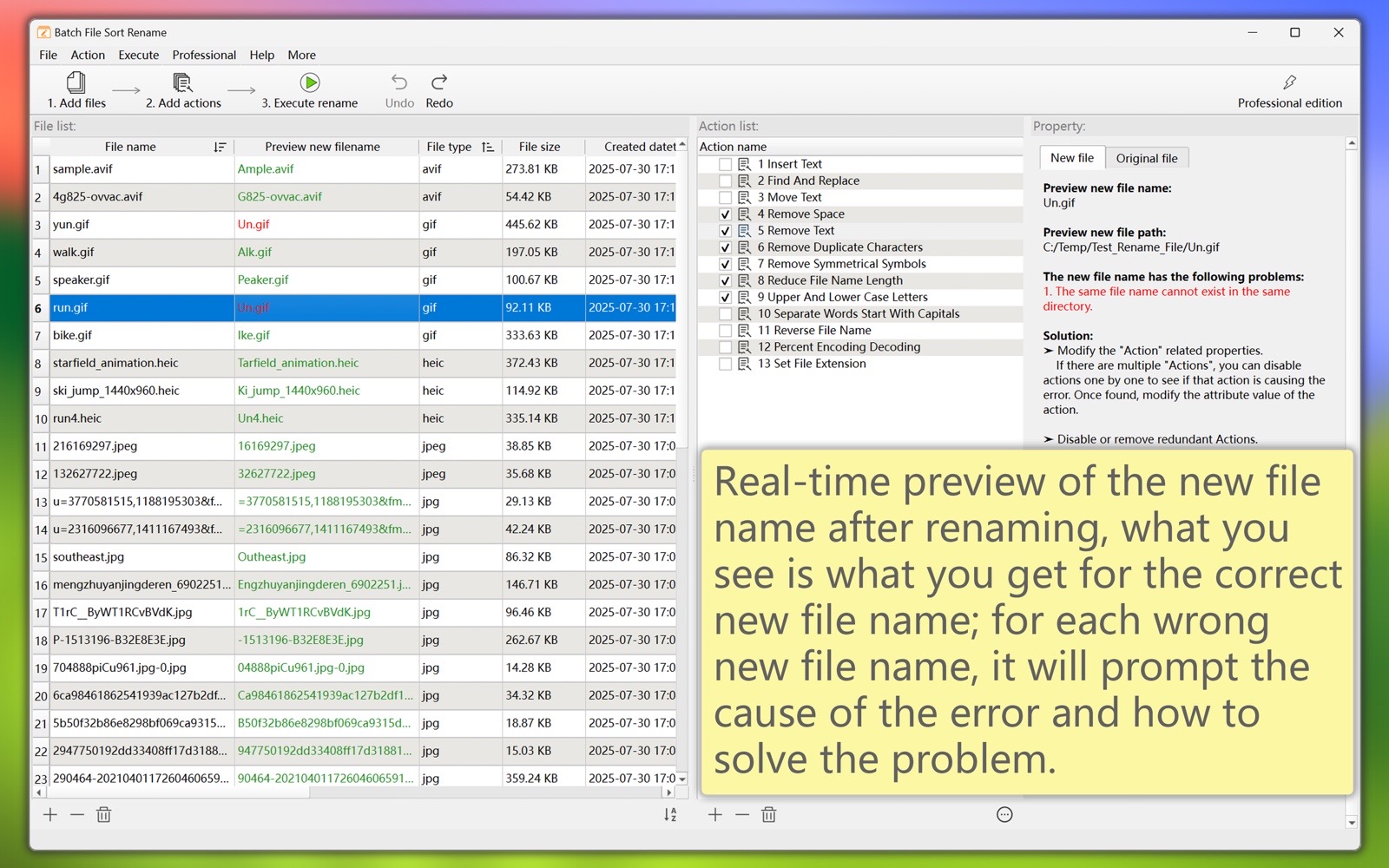Click the plus icon under action list
The height and width of the screenshot is (868, 1389).
click(714, 815)
